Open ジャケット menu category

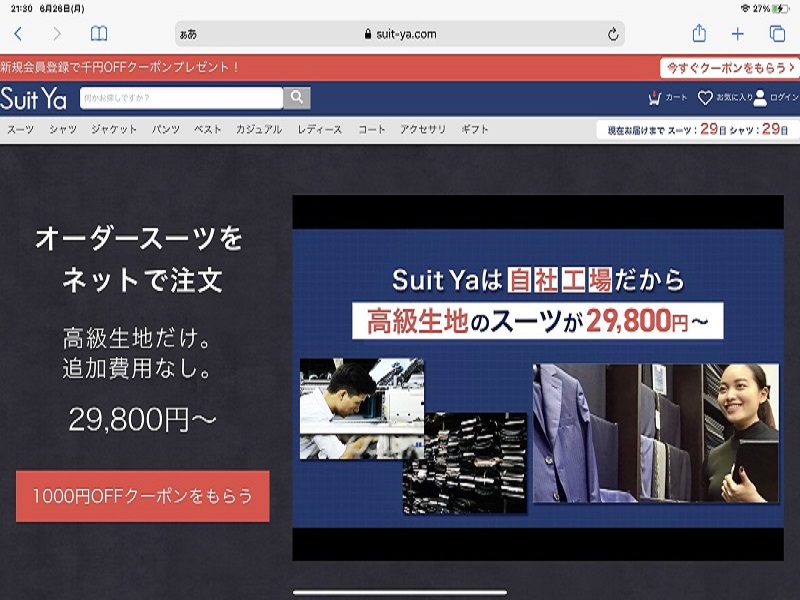point(114,130)
